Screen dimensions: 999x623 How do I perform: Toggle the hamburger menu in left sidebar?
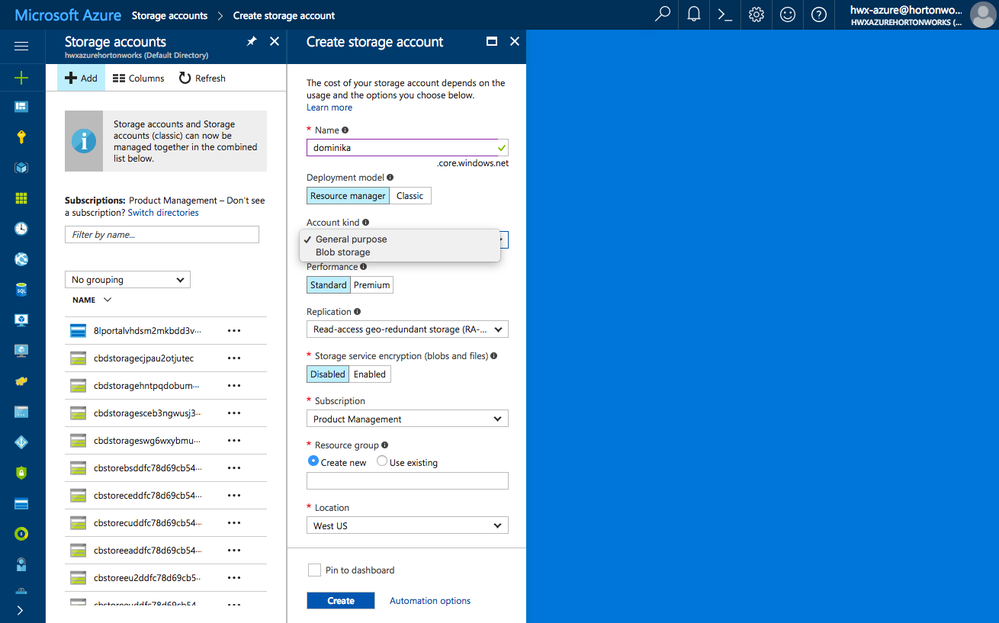(x=21, y=46)
